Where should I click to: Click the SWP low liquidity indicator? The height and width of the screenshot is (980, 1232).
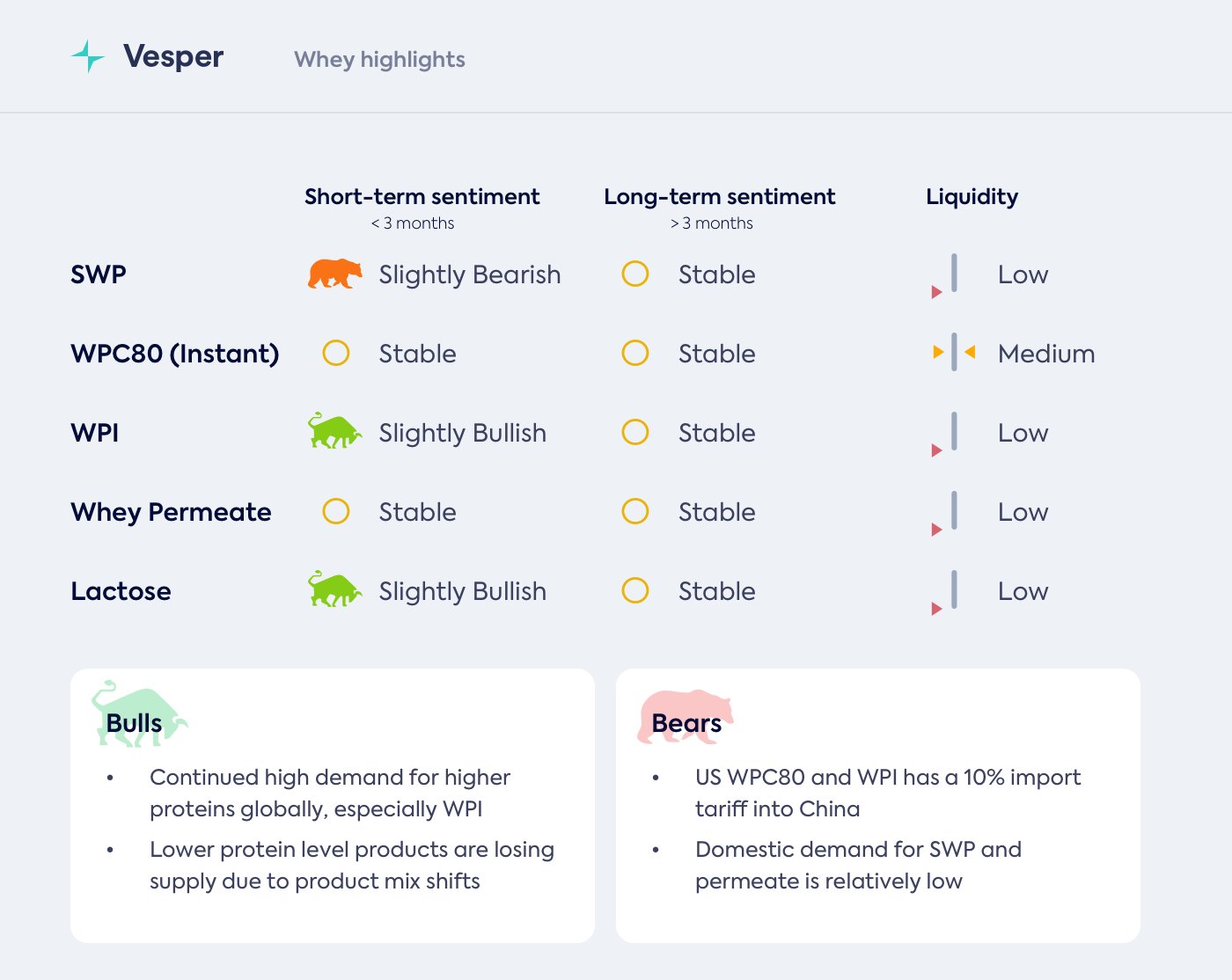click(x=947, y=276)
